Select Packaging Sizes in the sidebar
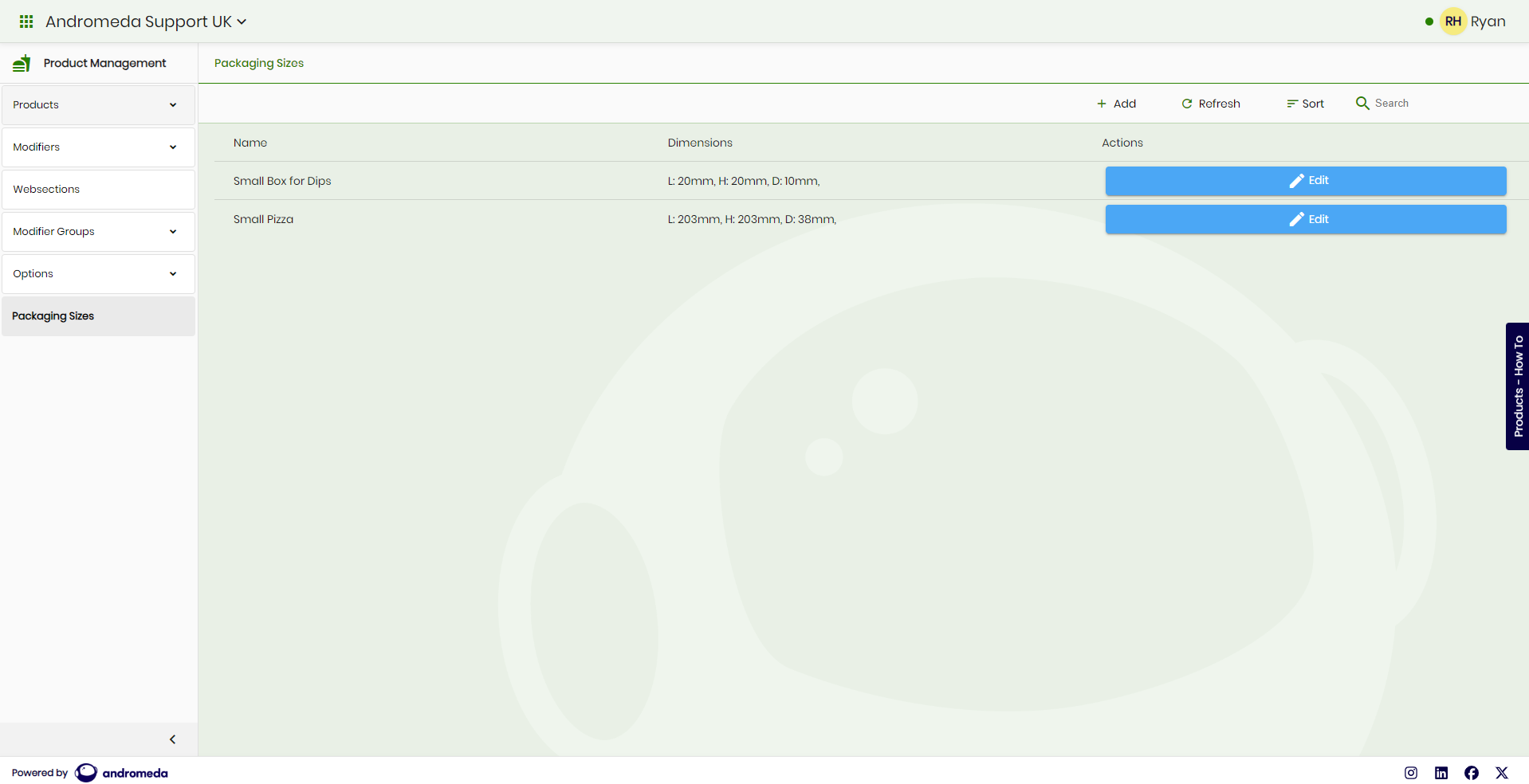The image size is (1529, 784). [98, 316]
